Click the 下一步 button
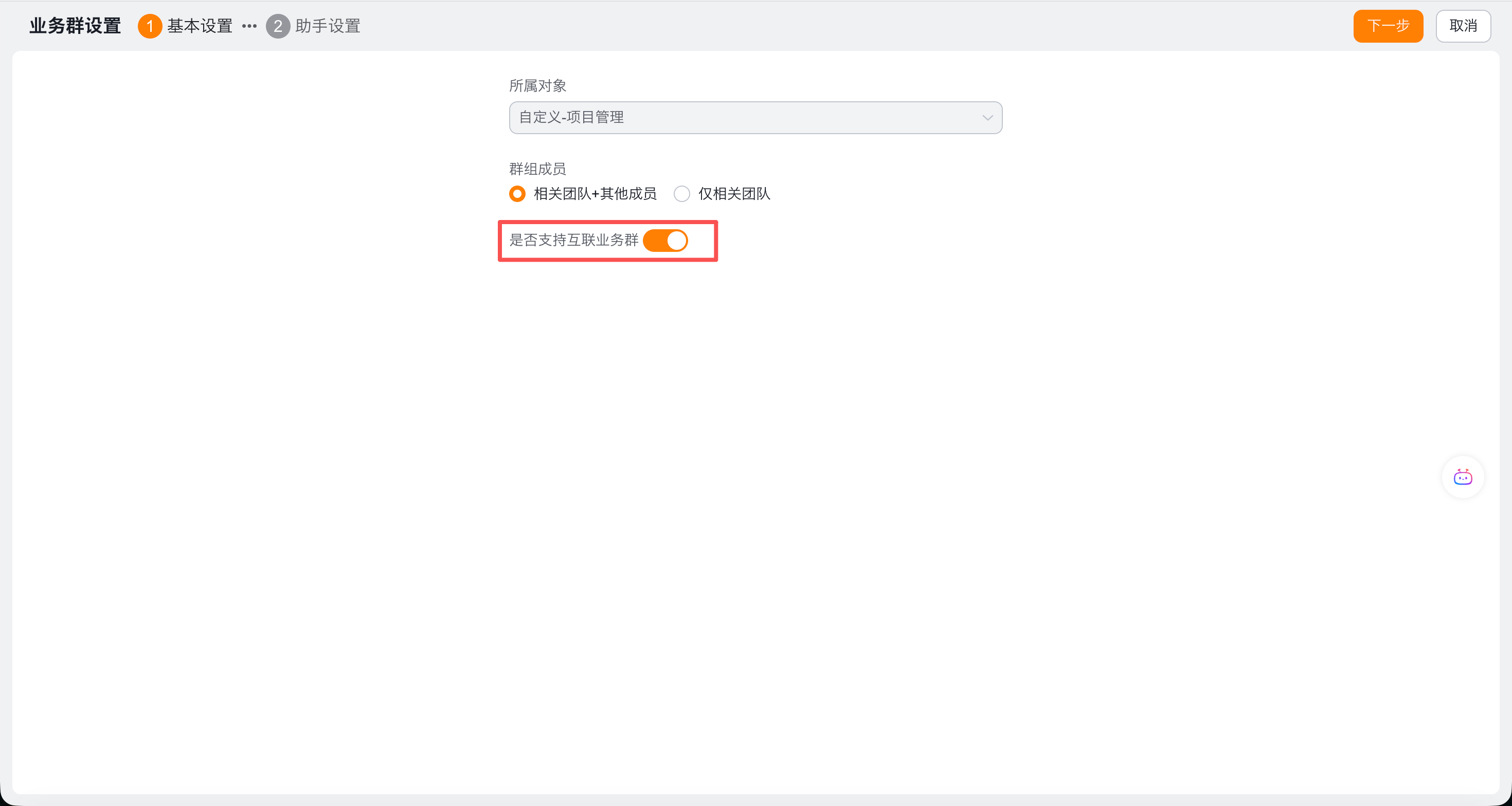The height and width of the screenshot is (806, 1512). click(x=1388, y=26)
